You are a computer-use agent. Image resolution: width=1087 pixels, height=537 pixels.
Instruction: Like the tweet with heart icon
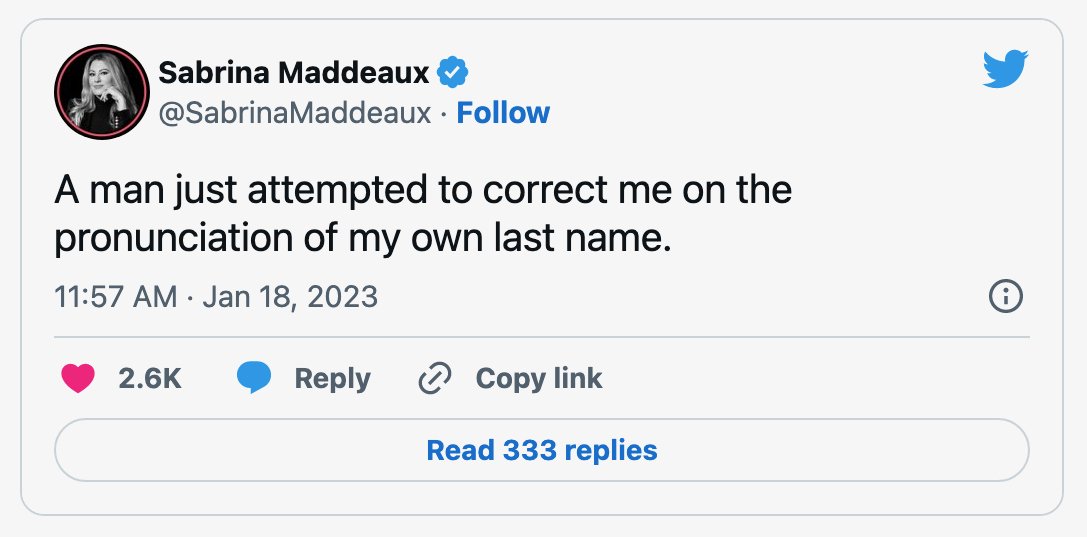click(x=78, y=378)
